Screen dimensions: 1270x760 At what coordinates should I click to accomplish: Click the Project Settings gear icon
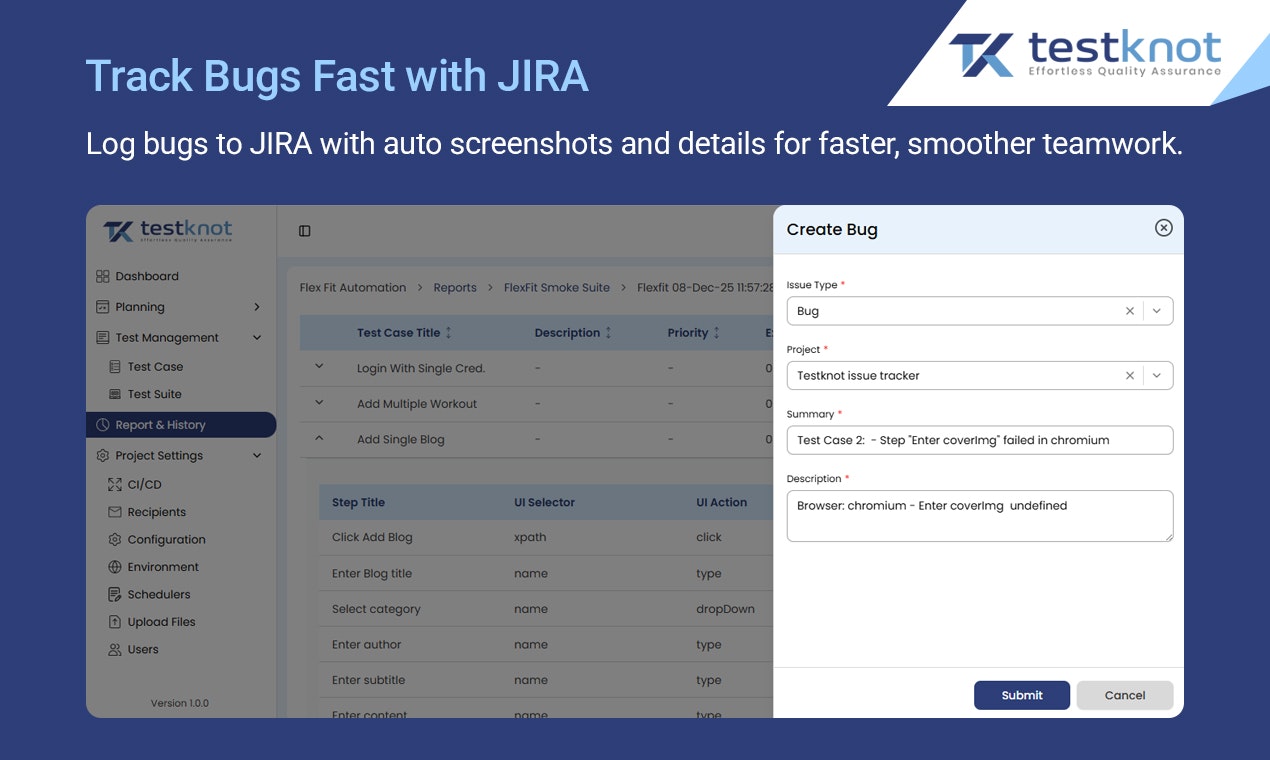[103, 455]
